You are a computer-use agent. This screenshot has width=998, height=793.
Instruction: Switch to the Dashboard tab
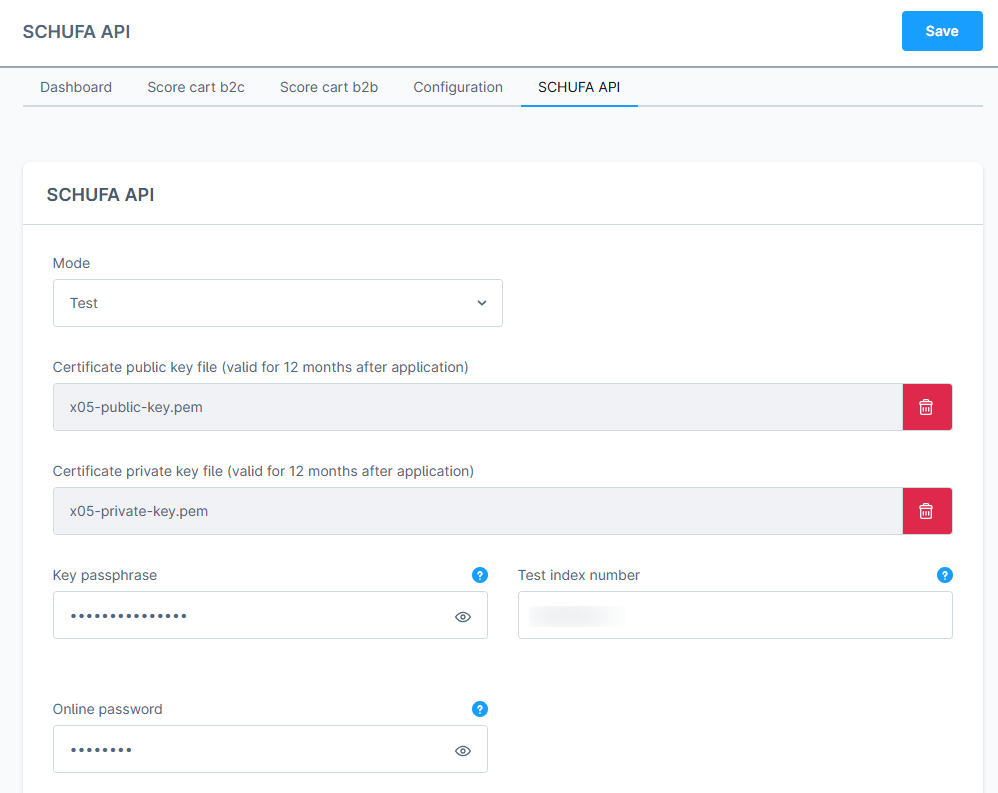(x=76, y=87)
